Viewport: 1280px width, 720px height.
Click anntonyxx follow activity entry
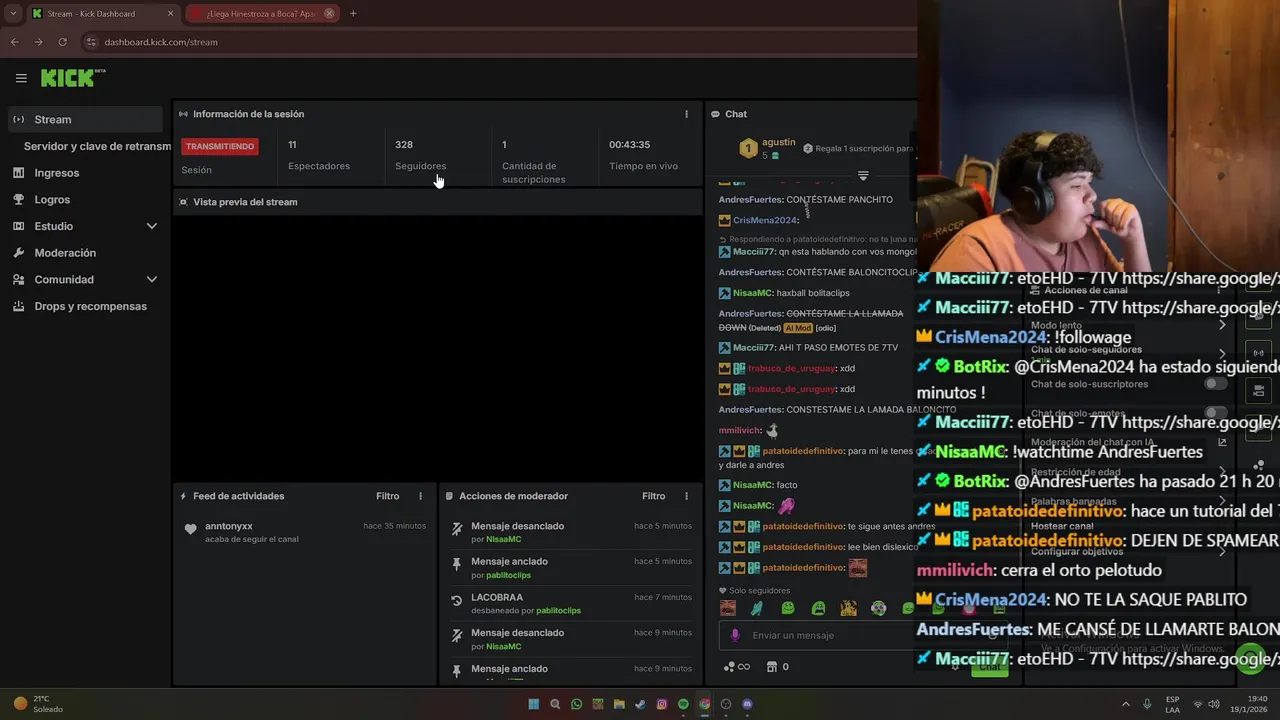click(304, 532)
